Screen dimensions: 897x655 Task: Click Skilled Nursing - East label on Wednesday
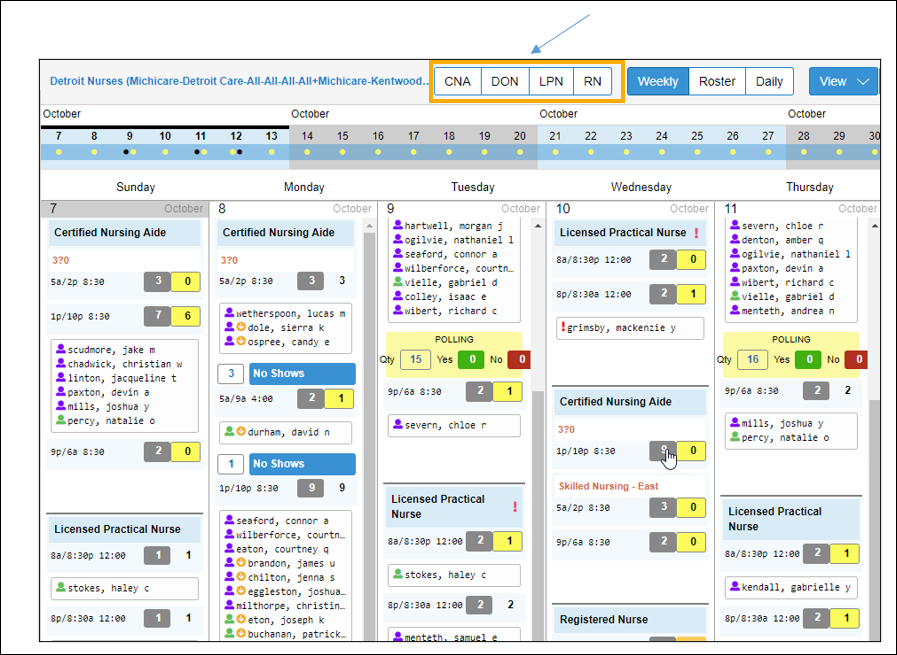608,486
